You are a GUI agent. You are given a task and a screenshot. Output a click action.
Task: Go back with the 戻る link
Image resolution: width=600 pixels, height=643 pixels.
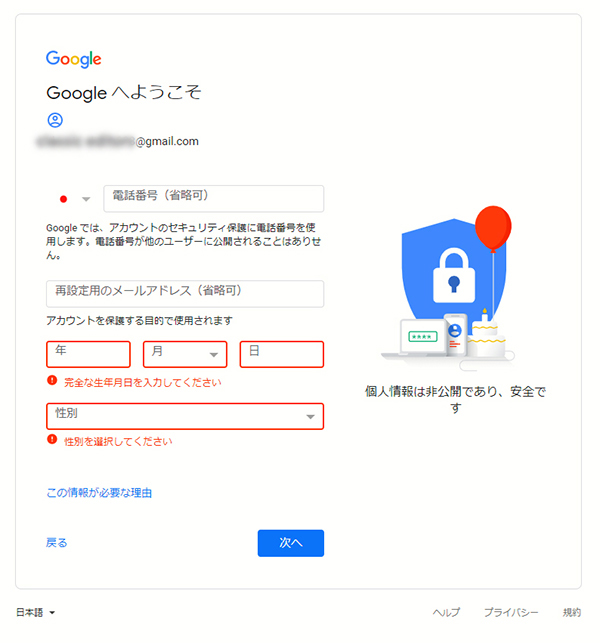tap(57, 543)
